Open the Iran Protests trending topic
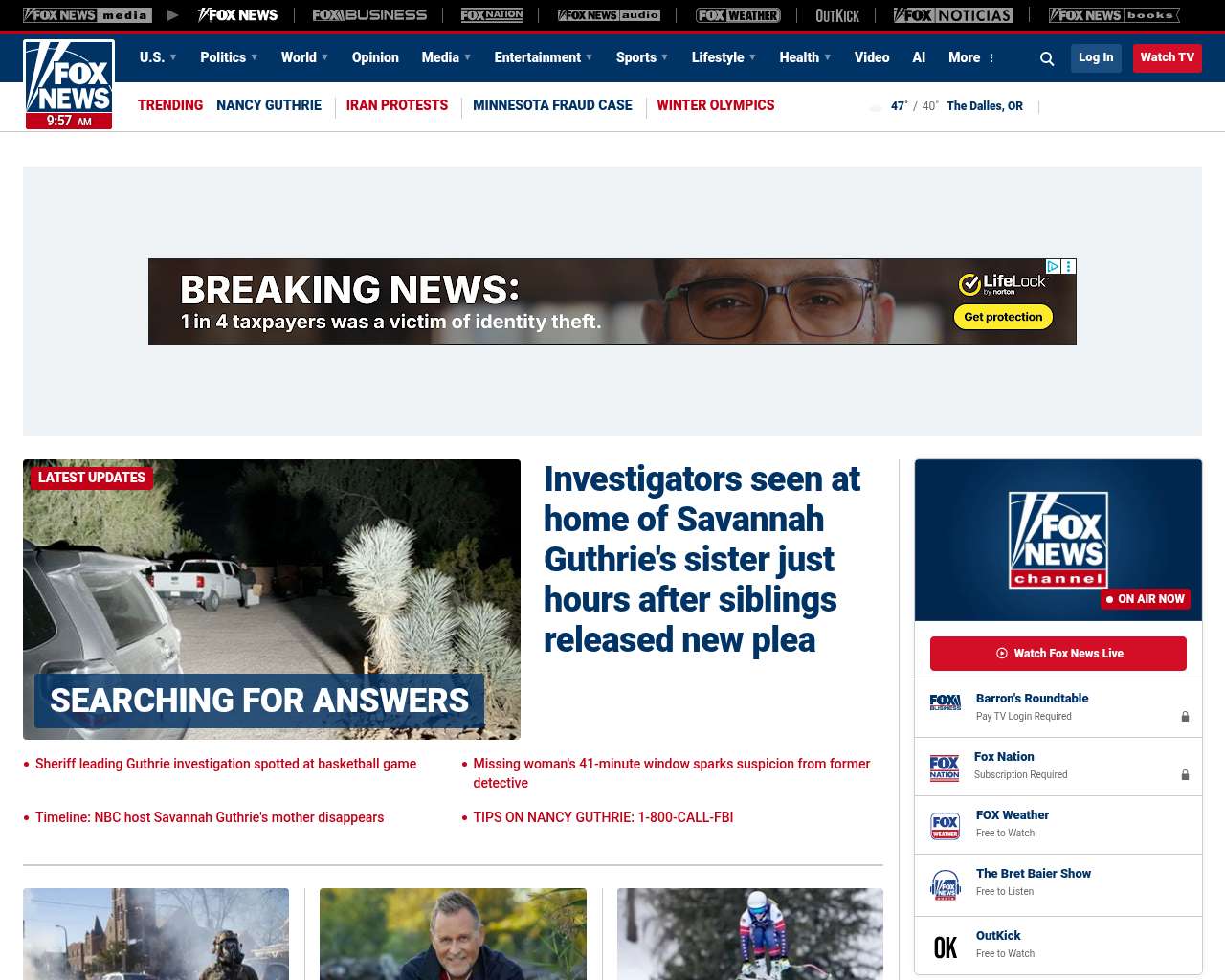 tap(397, 105)
